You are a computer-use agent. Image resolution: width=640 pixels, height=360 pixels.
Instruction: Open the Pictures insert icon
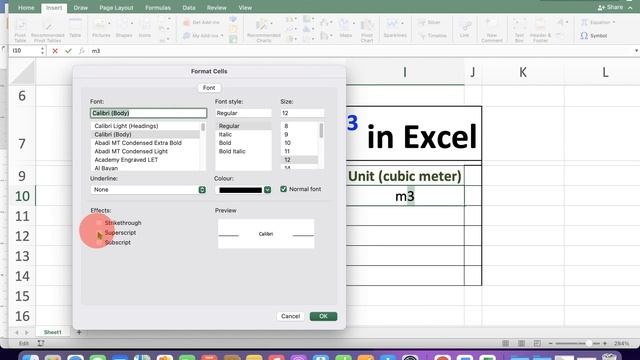(101, 29)
